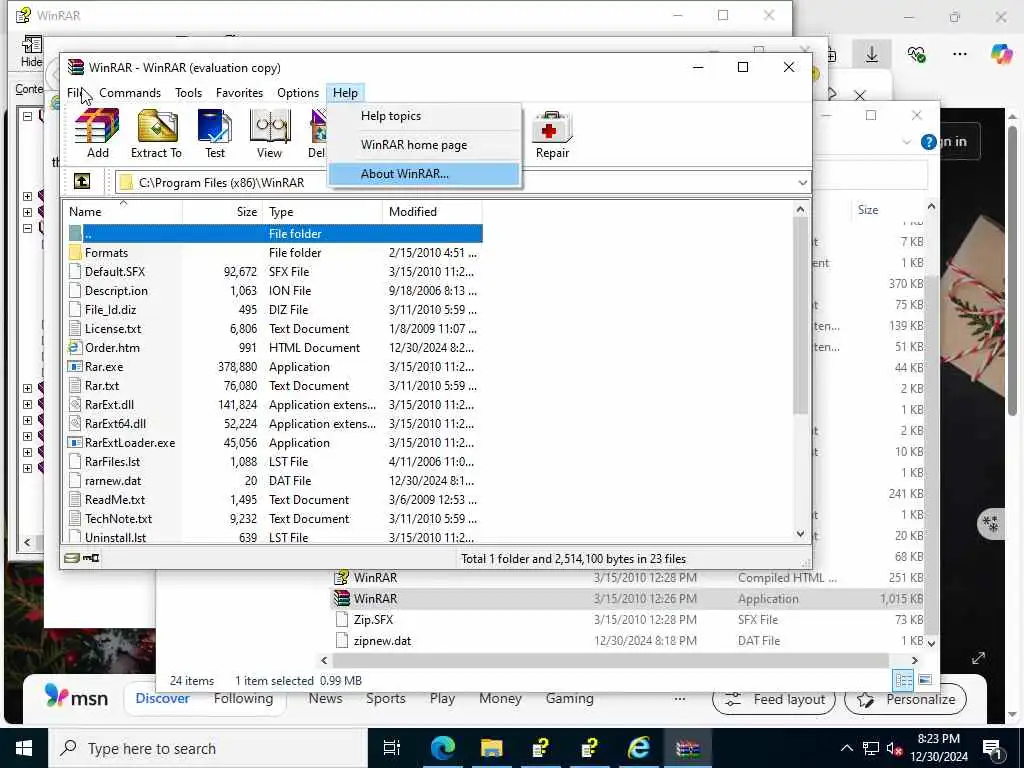Open File Explorer from the taskbar
1024x768 pixels.
tap(491, 748)
